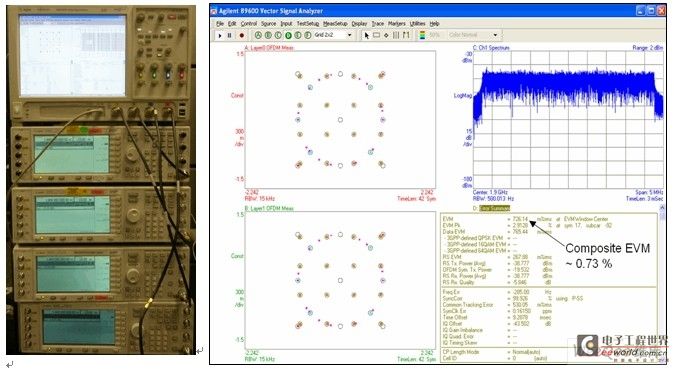Toggle trace D button in toolbar
674x369 pixels.
pos(288,35)
